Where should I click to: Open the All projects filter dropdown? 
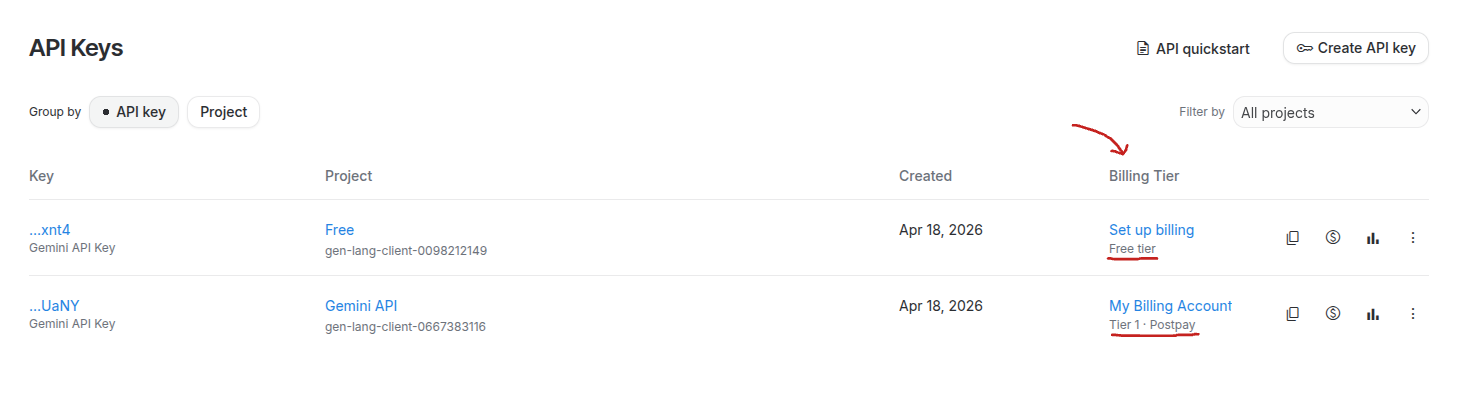pyautogui.click(x=1330, y=113)
